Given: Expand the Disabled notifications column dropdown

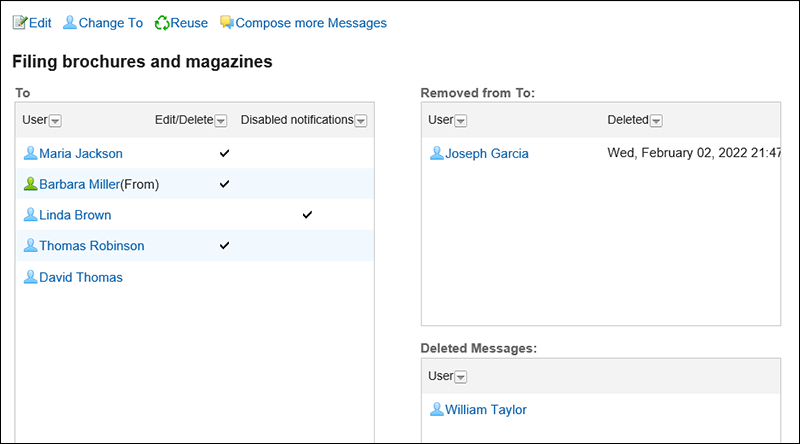Looking at the screenshot, I should pos(361,121).
